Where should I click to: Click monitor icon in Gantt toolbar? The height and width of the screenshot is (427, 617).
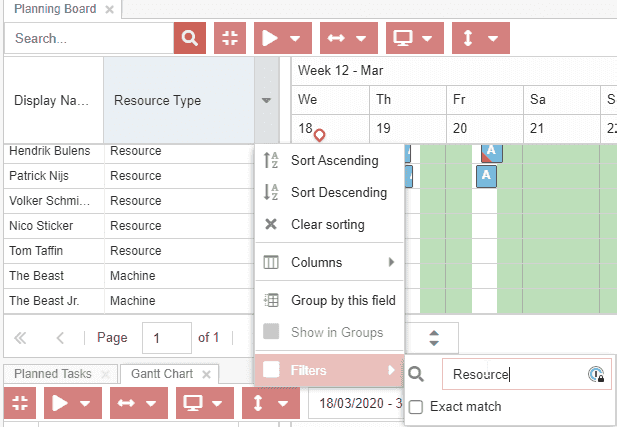192,403
